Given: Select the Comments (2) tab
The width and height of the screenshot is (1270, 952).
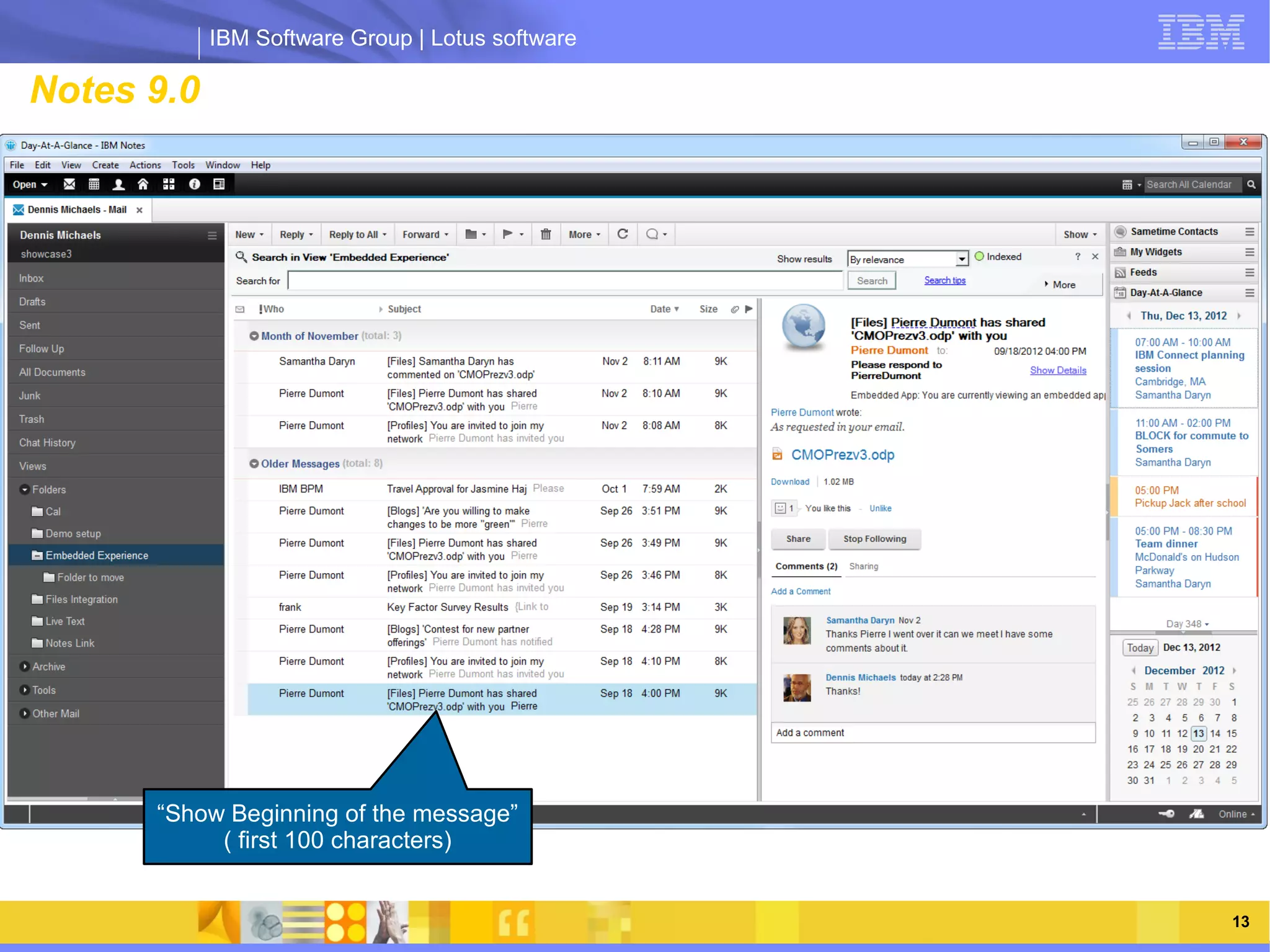Looking at the screenshot, I should pyautogui.click(x=806, y=567).
